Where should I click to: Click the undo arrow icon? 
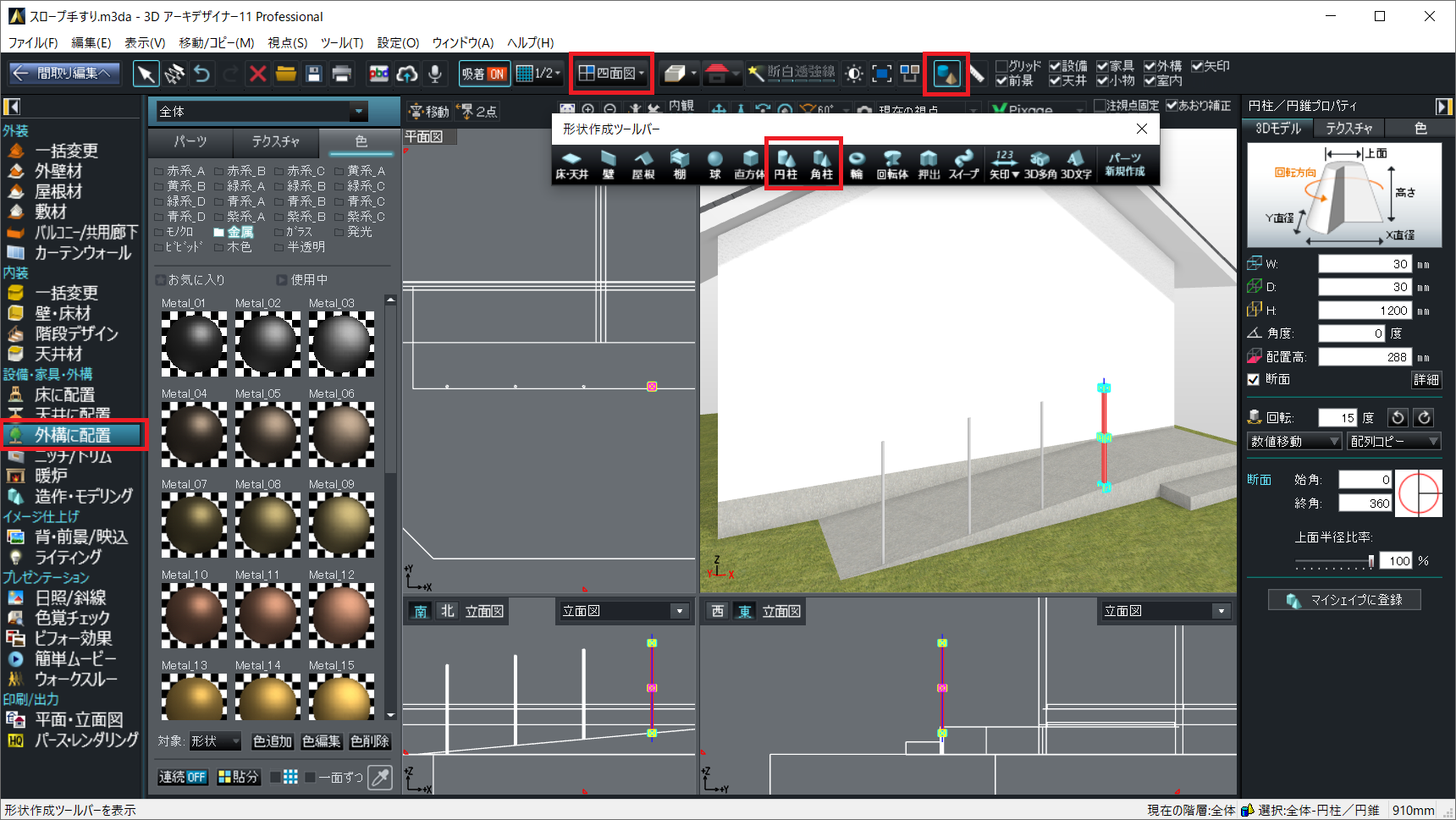[201, 74]
